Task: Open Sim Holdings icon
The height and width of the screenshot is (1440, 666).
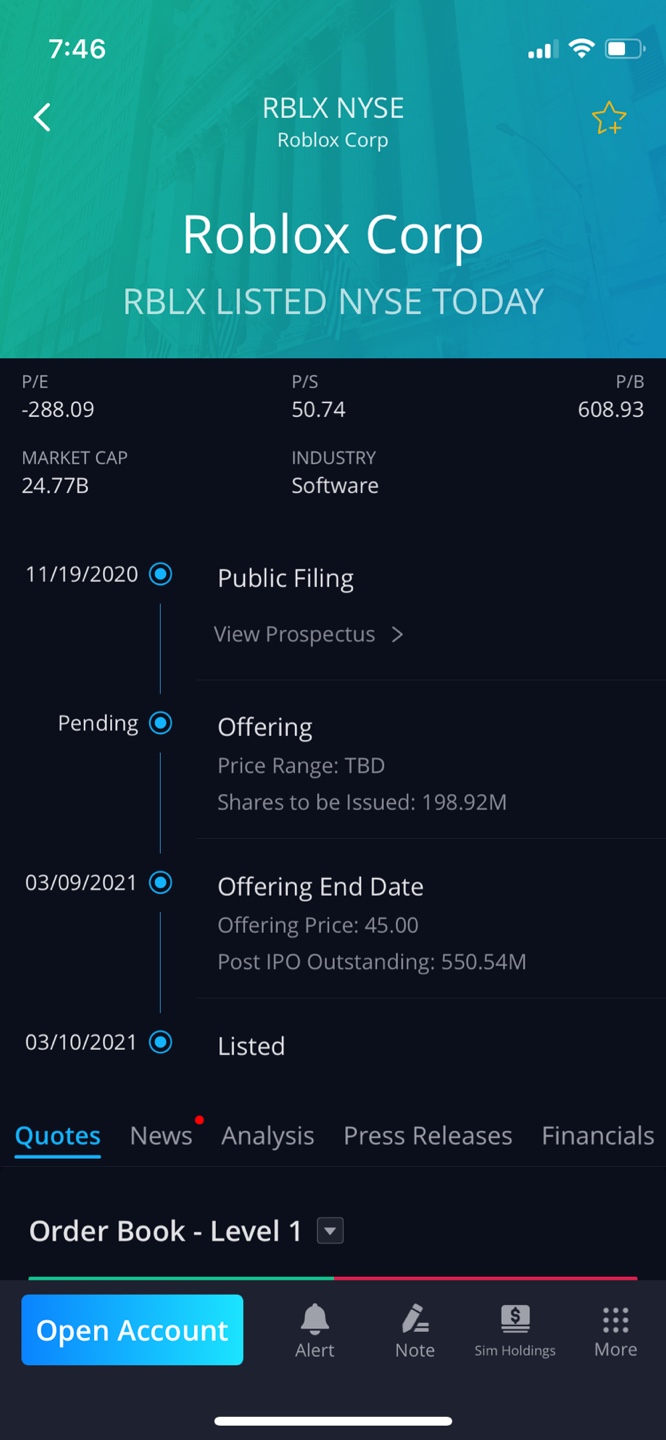Action: (515, 1320)
